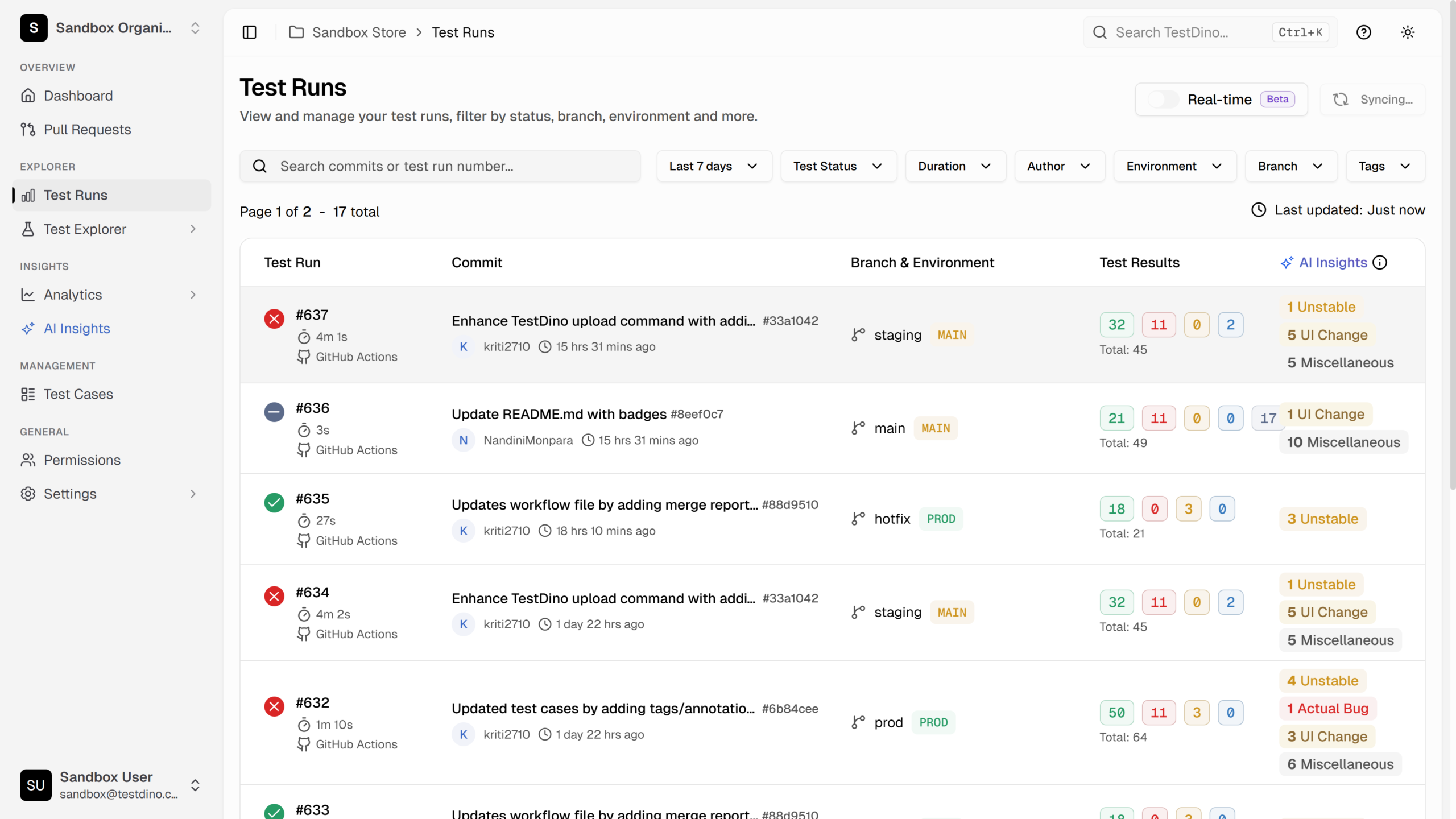Open commit link #33a1042 of run #637
Image resolution: width=1456 pixels, height=819 pixels.
tap(790, 321)
